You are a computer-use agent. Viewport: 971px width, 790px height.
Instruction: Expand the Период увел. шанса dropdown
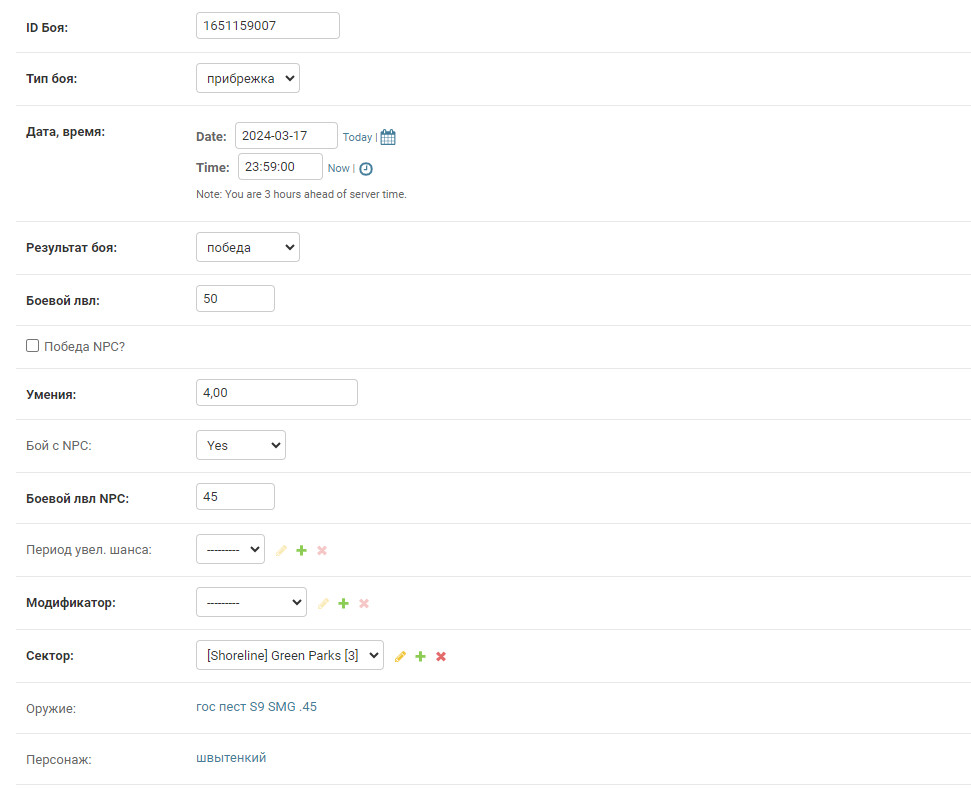230,549
